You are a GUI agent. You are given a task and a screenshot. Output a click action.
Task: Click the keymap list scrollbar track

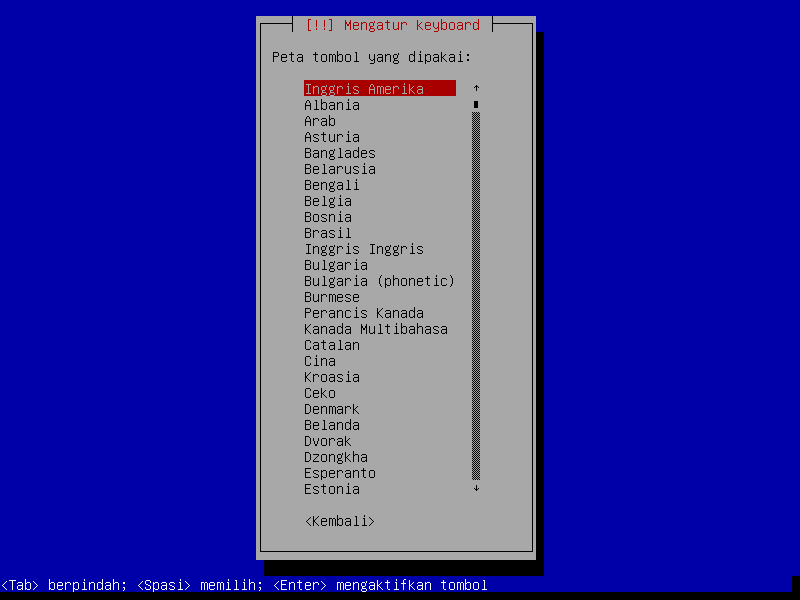coord(476,296)
